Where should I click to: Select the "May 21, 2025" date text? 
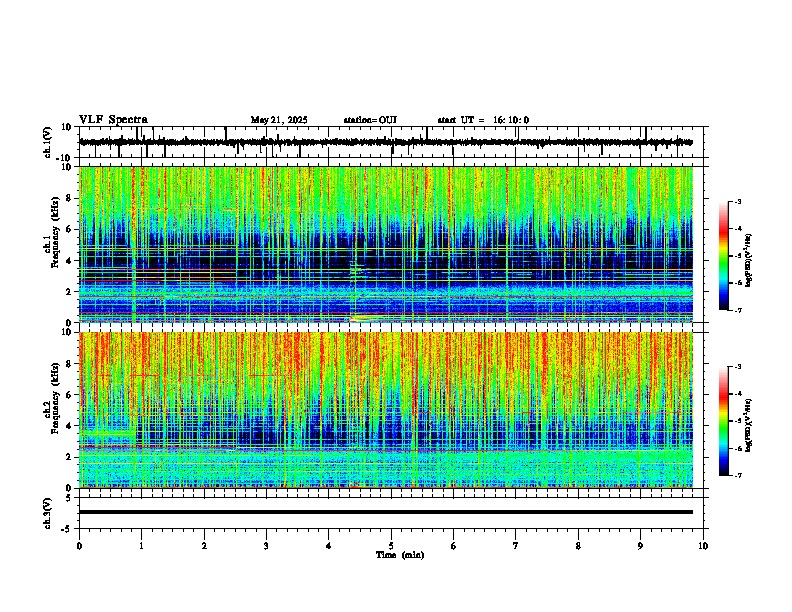click(279, 120)
